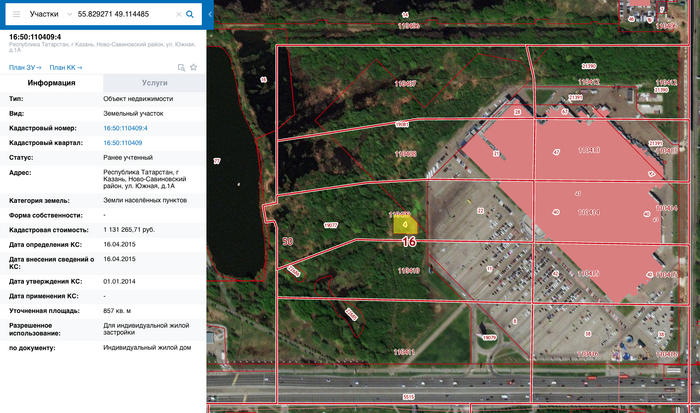700x413 pixels.
Task: Open the "План КК" link
Action: coord(65,67)
